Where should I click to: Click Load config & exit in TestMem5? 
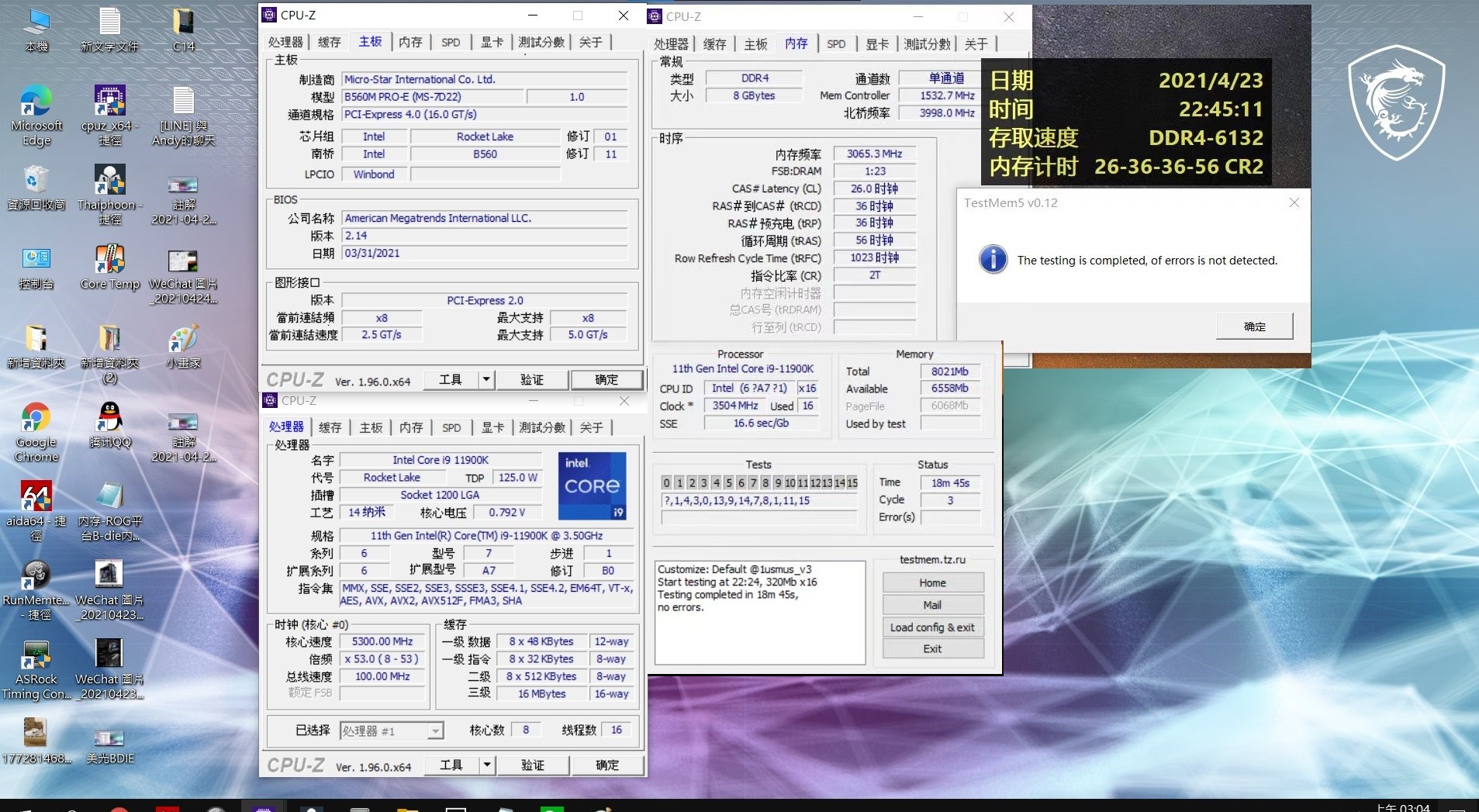pyautogui.click(x=933, y=627)
